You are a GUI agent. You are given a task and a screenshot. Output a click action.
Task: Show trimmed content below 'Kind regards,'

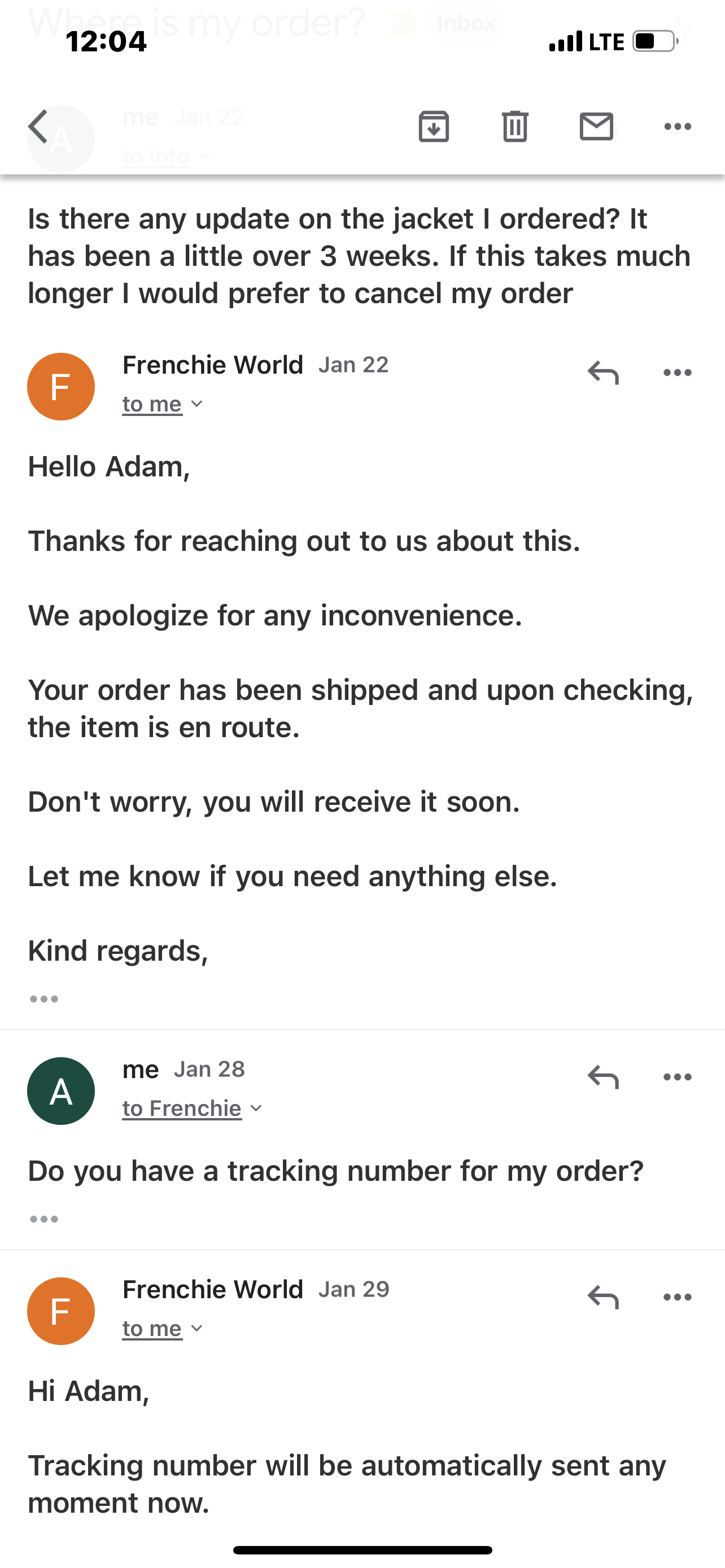click(44, 999)
